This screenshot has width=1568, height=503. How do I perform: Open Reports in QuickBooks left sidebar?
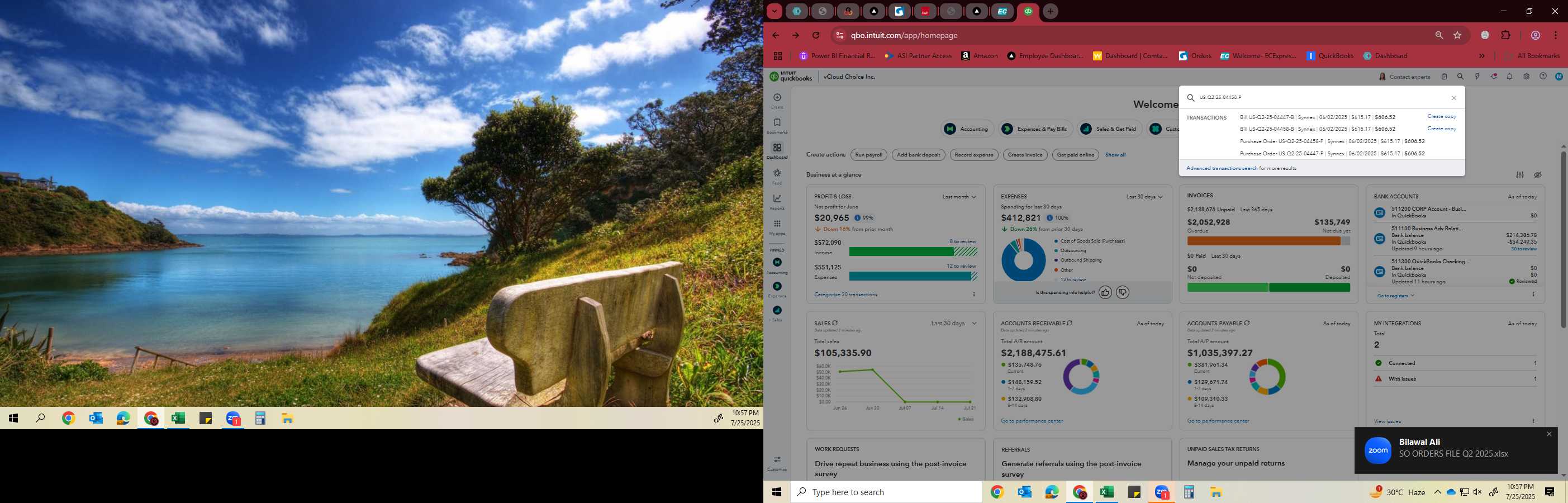point(777,198)
